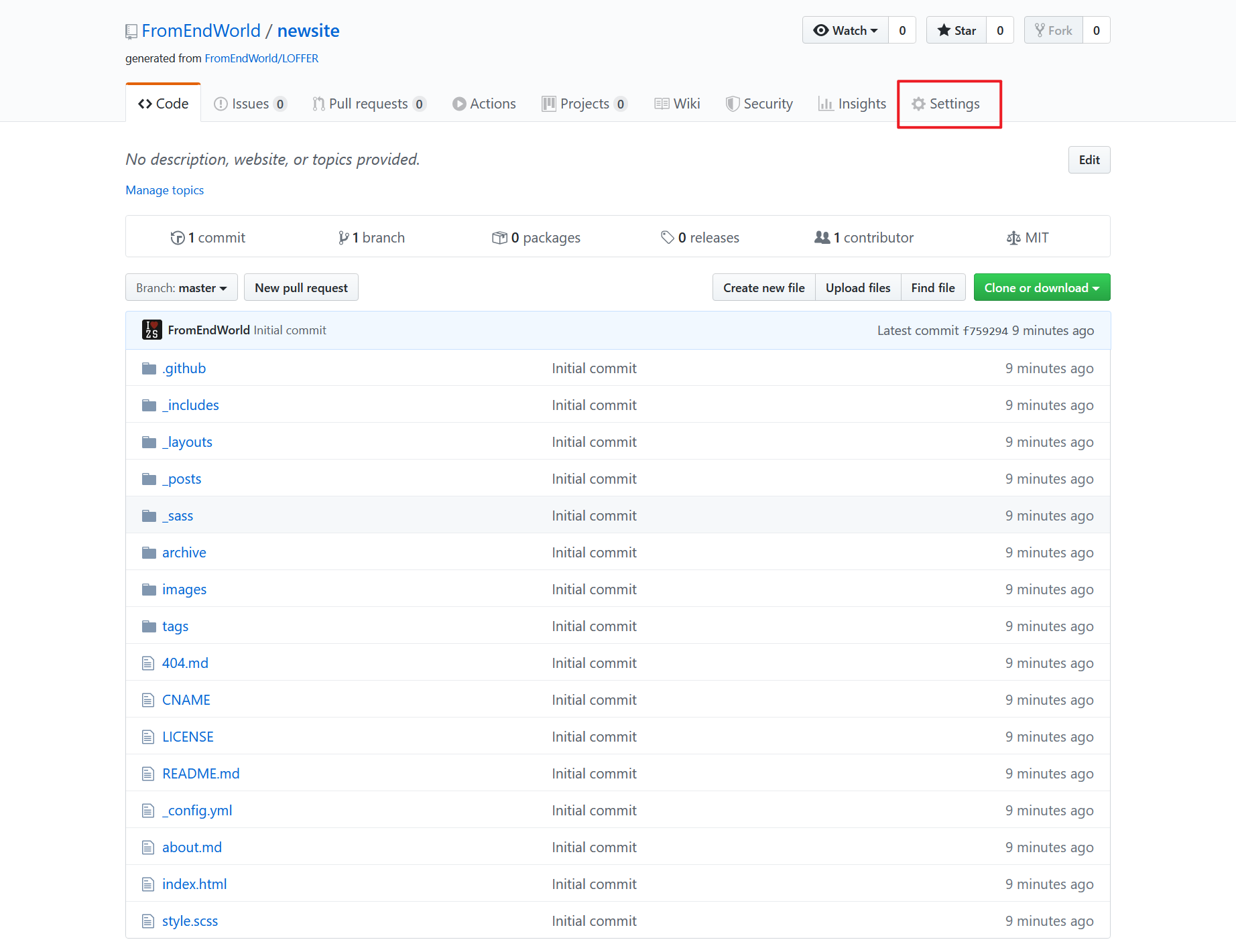Open the FromEndWorld/LOFFER template link
The image size is (1236, 952).
pos(261,58)
